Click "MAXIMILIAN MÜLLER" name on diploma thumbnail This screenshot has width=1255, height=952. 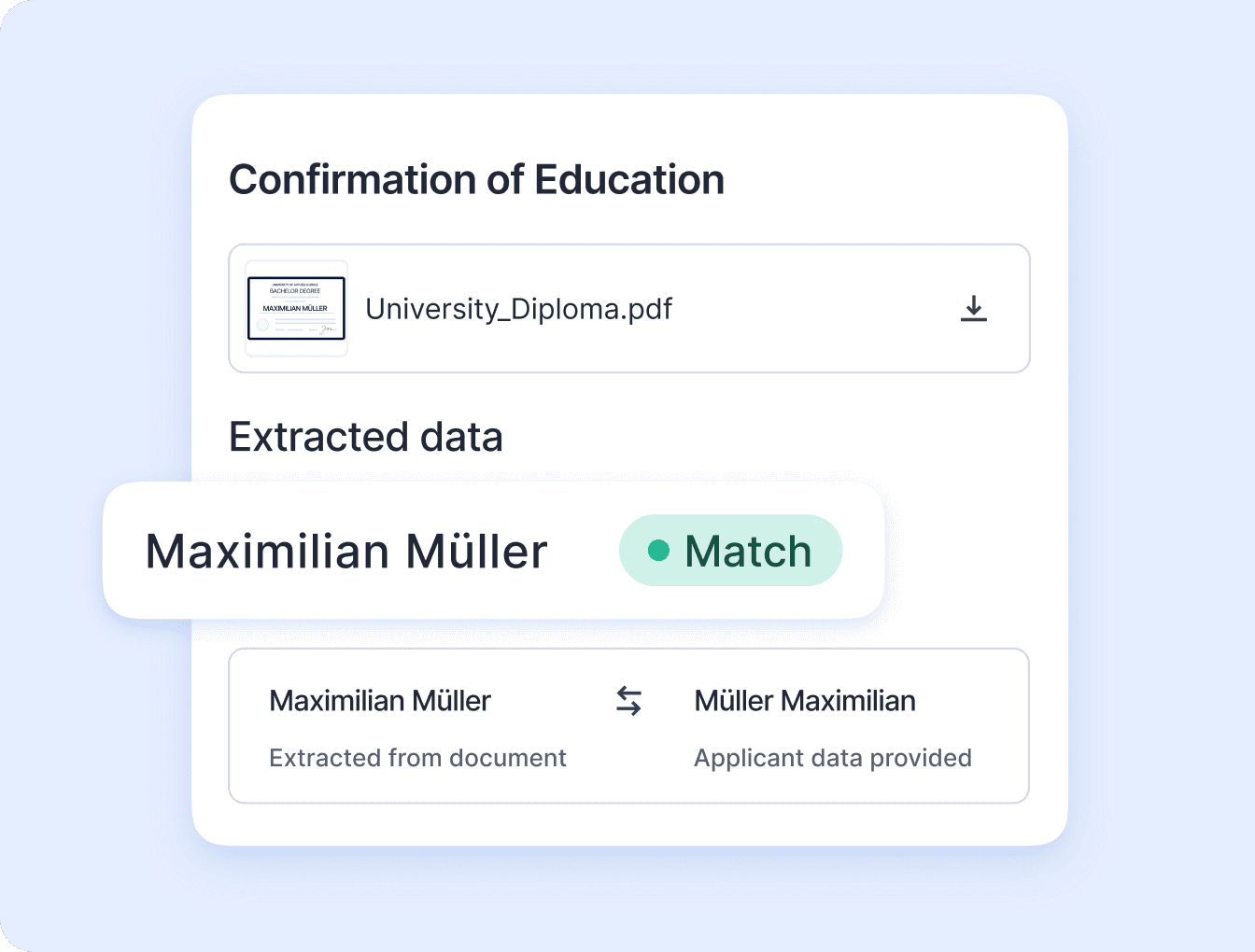(x=295, y=308)
